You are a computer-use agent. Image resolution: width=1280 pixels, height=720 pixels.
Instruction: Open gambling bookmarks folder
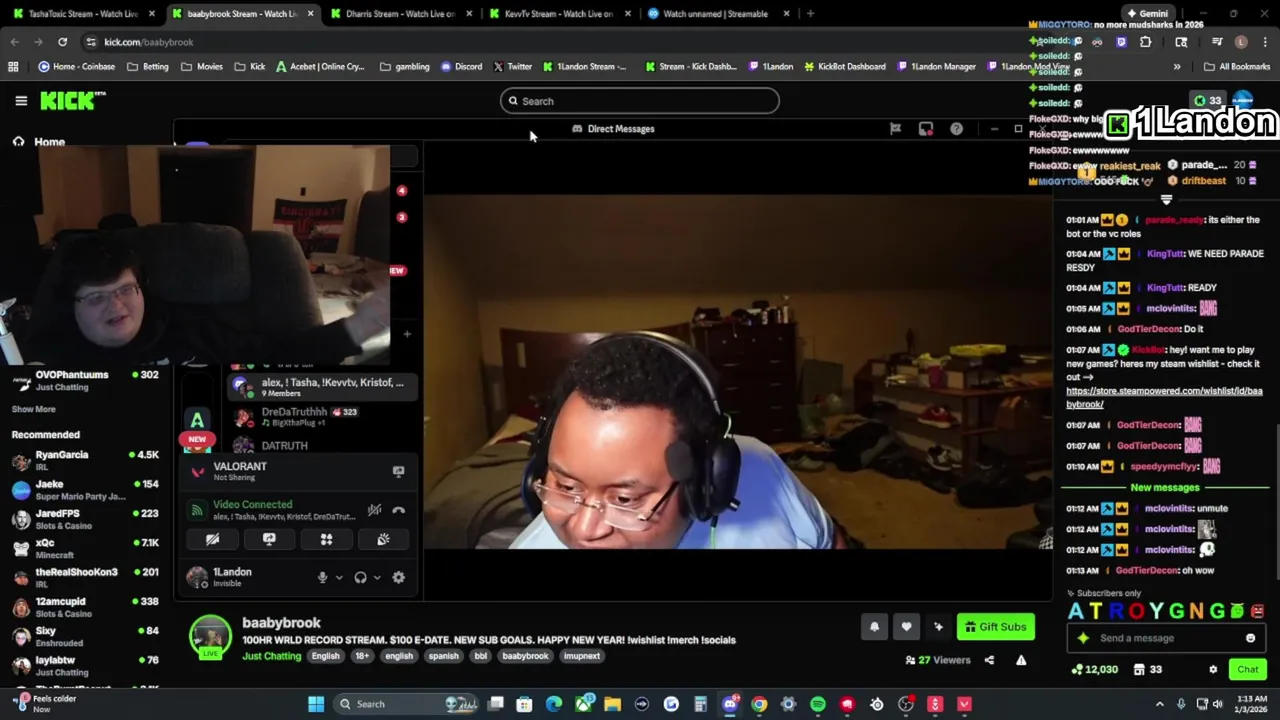tap(404, 67)
